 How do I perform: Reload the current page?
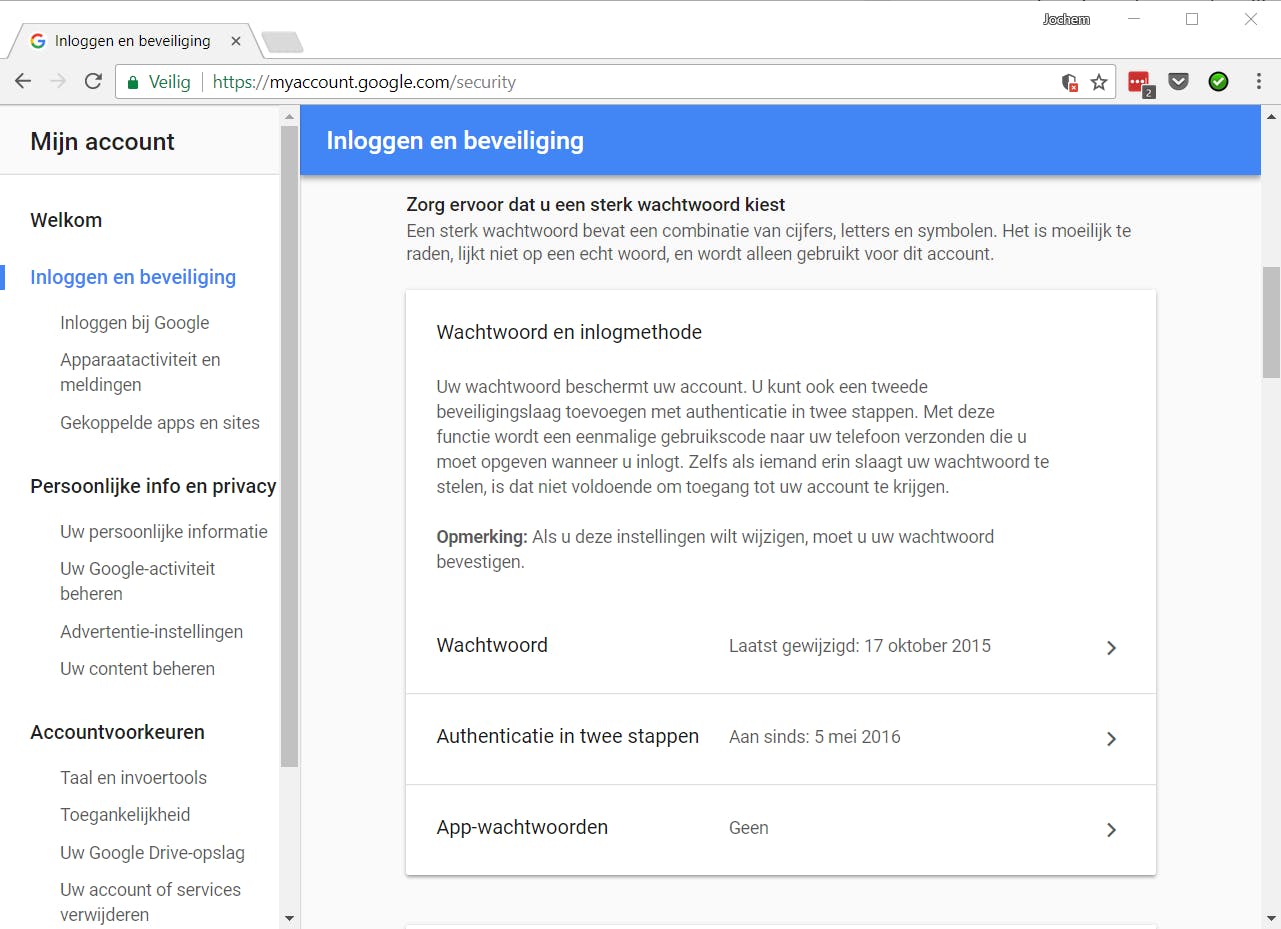coord(93,82)
